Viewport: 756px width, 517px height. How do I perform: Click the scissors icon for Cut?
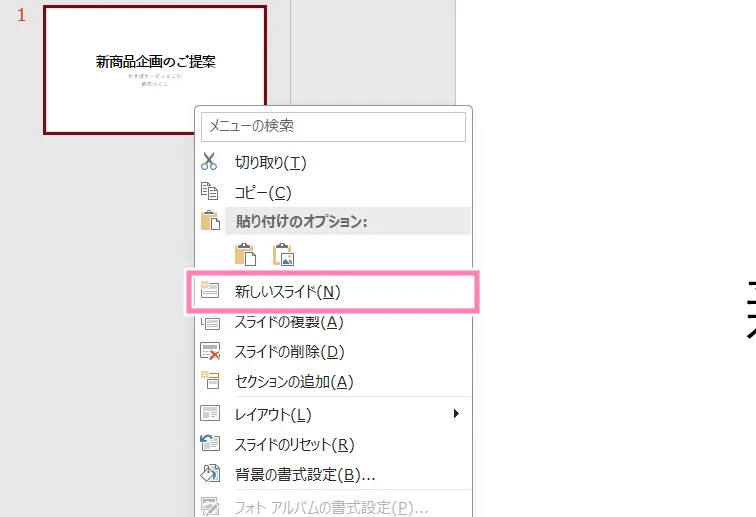[209, 161]
